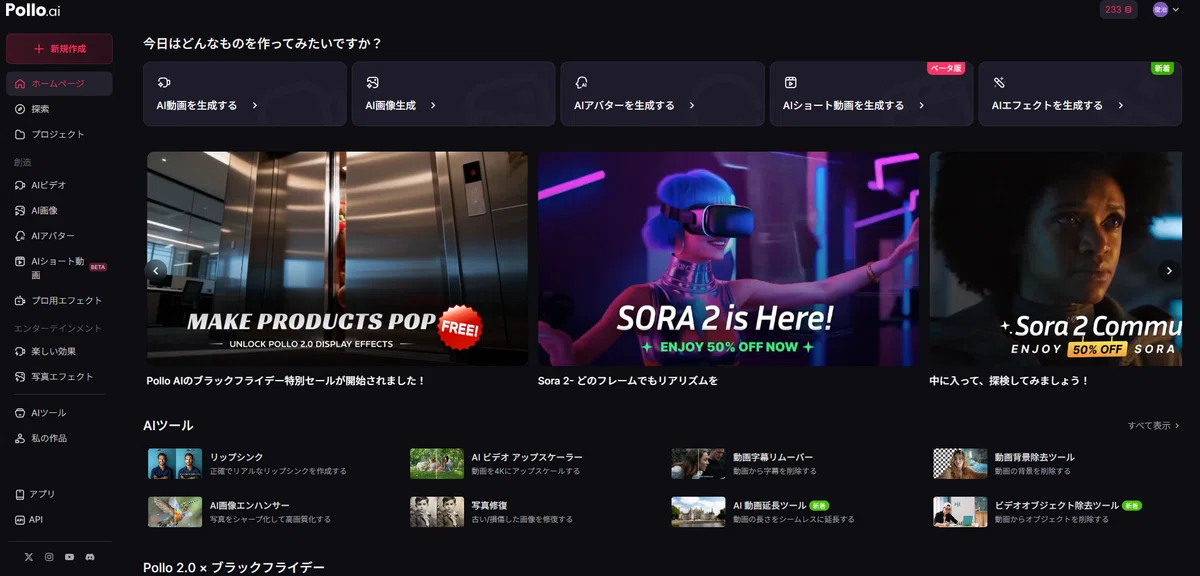Image resolution: width=1200 pixels, height=576 pixels.
Task: Click the AI 動画延長ツール thumbnail
Action: (x=698, y=512)
